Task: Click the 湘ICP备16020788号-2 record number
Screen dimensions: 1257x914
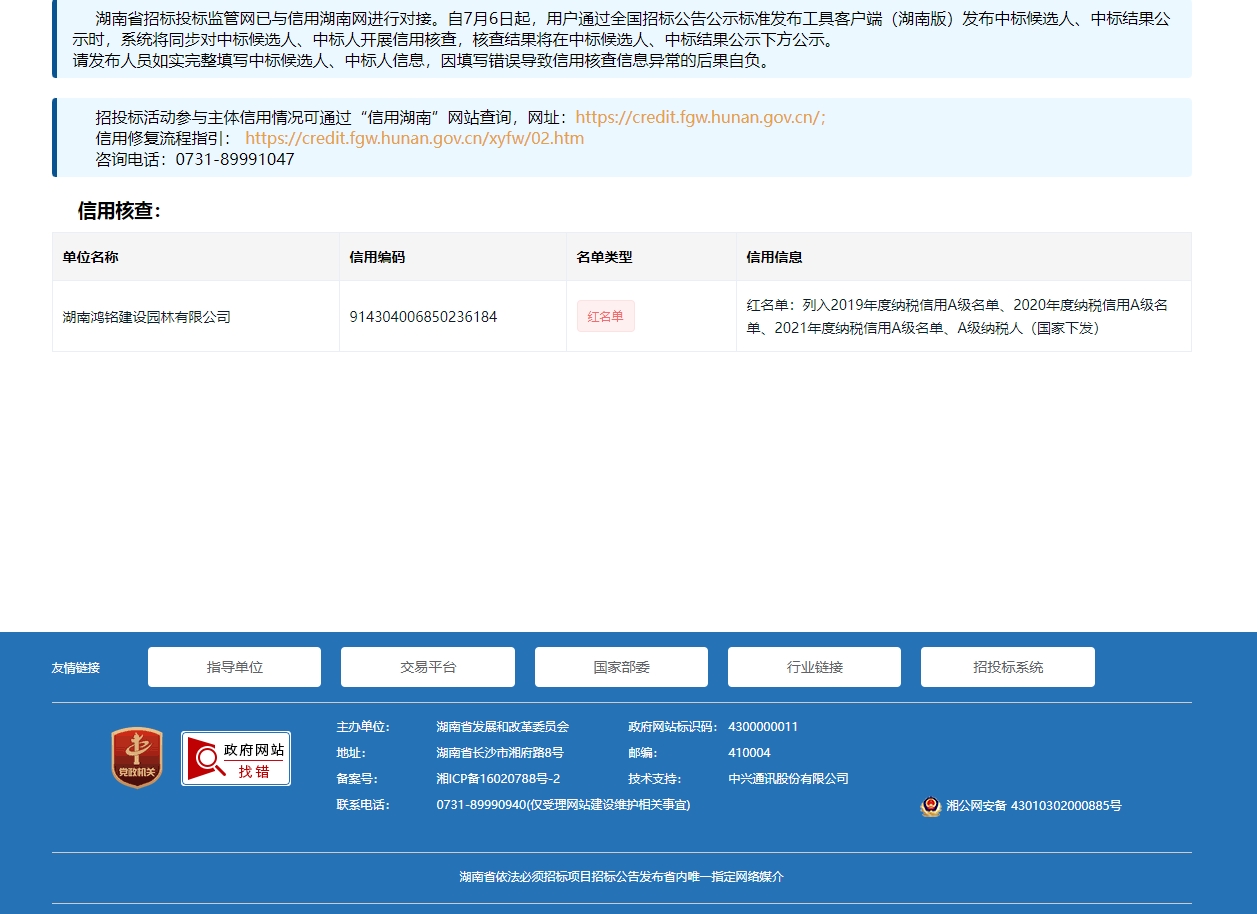Action: click(498, 779)
